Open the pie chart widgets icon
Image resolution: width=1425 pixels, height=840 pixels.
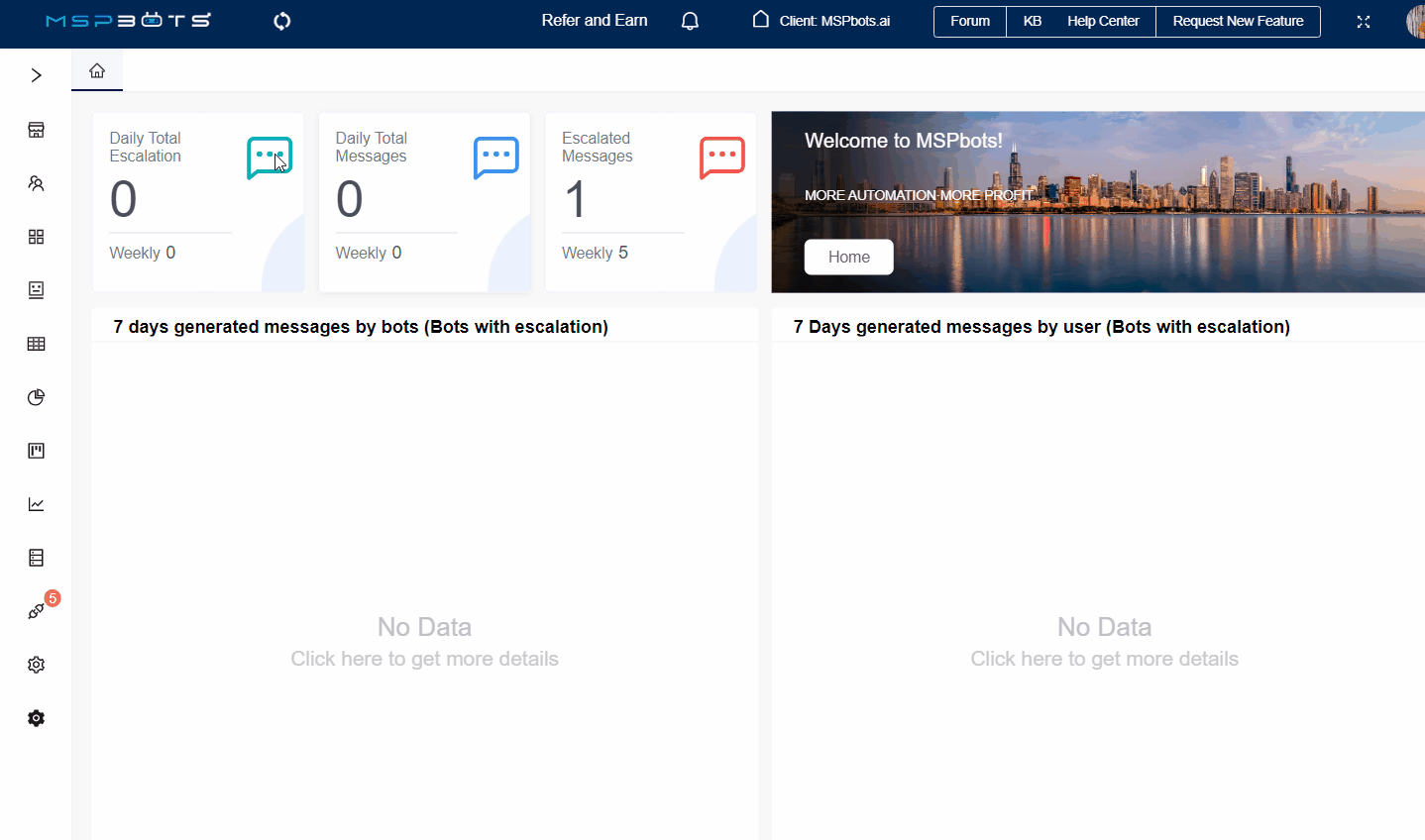(x=37, y=397)
